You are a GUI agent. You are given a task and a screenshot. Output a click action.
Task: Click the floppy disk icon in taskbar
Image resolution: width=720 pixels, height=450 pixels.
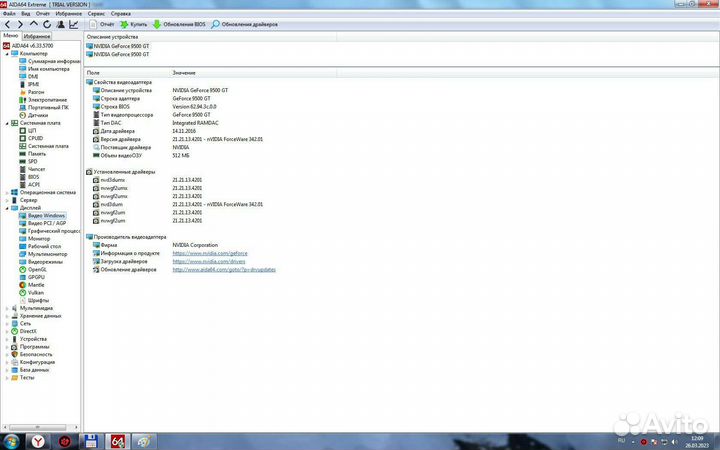coord(91,442)
